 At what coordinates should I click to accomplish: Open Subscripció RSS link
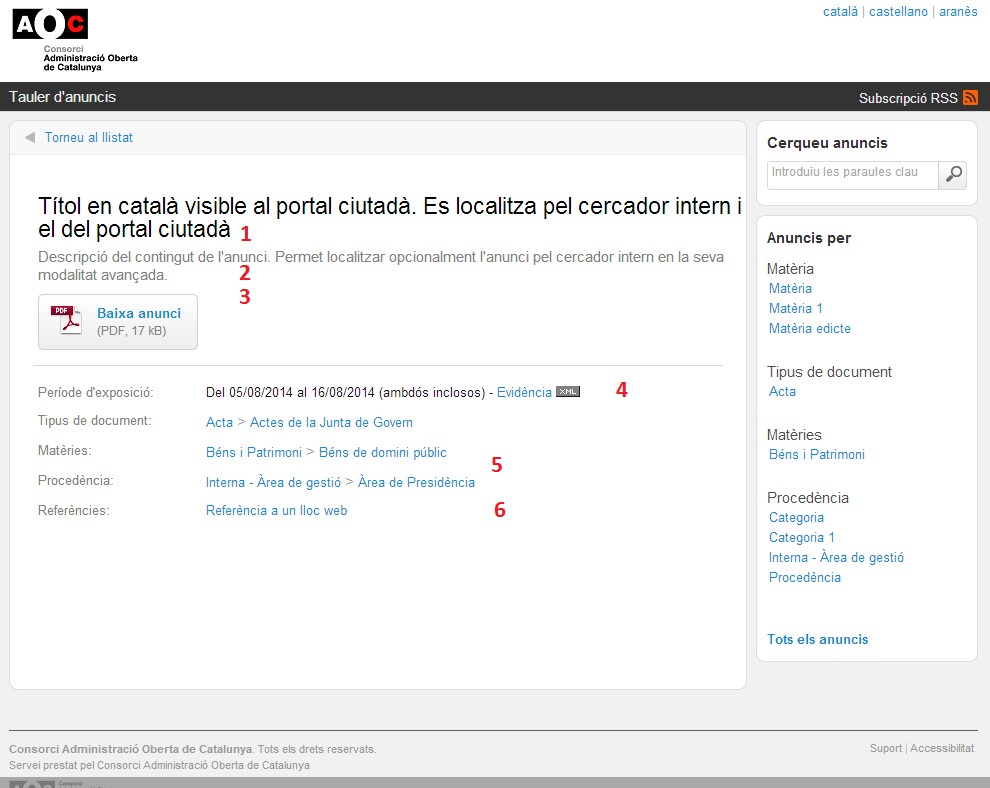pos(908,98)
